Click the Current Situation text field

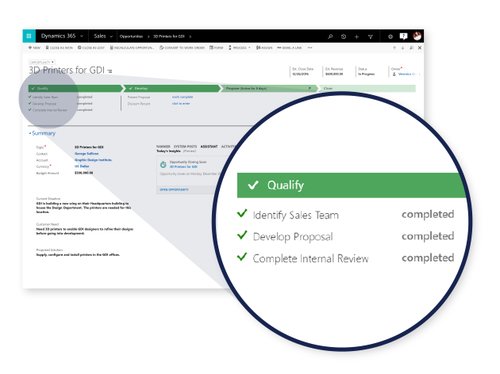[83, 207]
